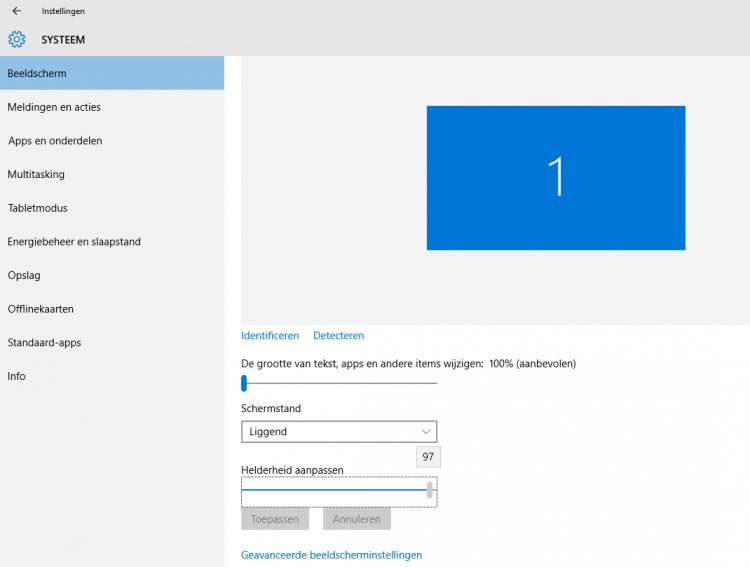Select Opslag in the sidebar
This screenshot has height=567, width=750.
(x=24, y=275)
